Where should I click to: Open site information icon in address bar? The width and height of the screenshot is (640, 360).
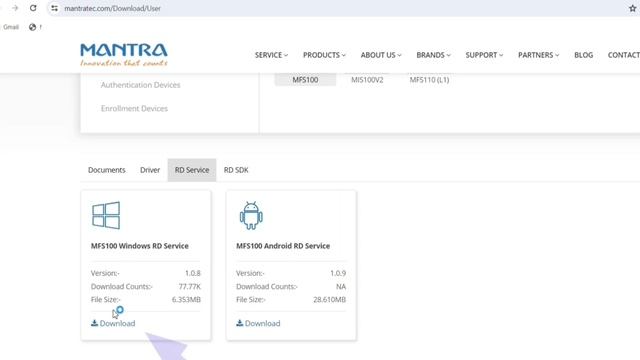[54, 8]
